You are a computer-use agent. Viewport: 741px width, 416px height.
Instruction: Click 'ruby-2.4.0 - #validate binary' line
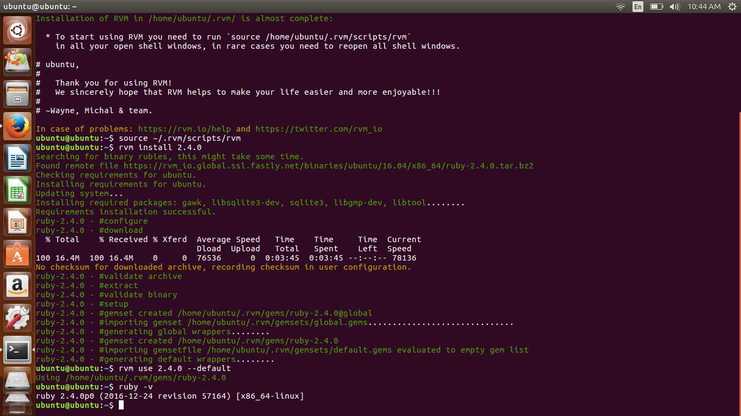[x=106, y=295]
